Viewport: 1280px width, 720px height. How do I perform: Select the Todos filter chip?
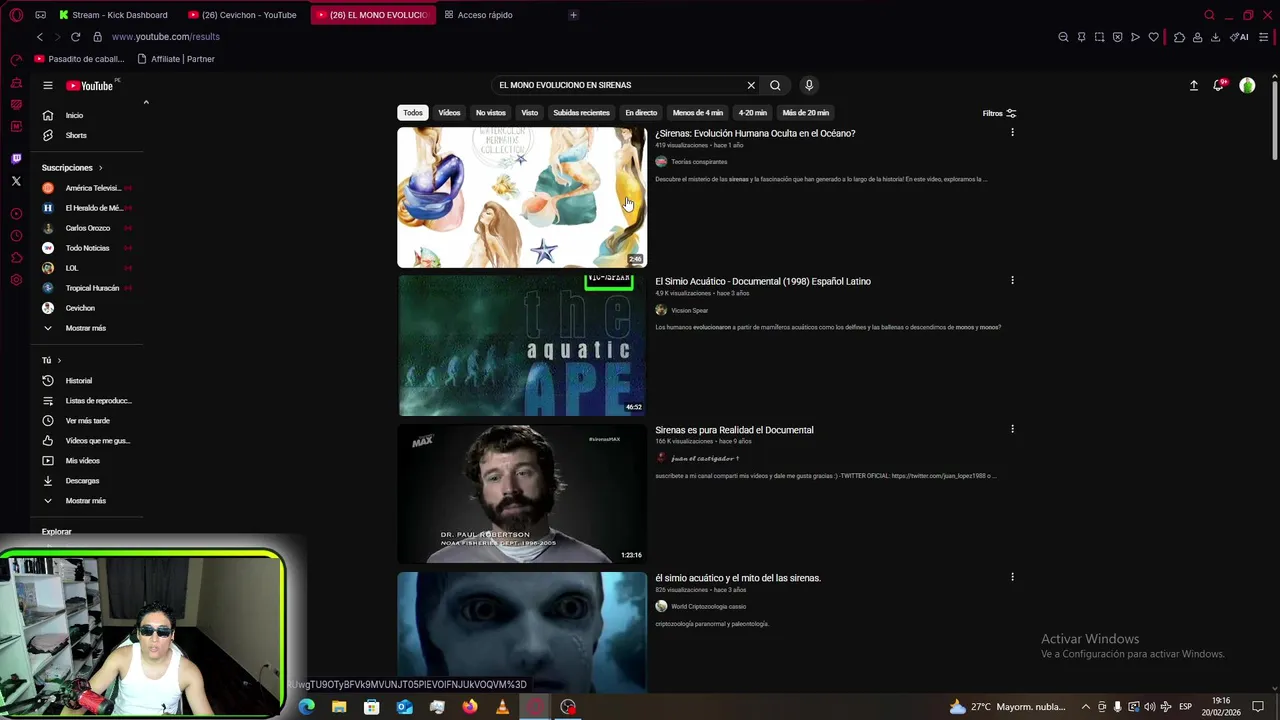pyautogui.click(x=413, y=113)
